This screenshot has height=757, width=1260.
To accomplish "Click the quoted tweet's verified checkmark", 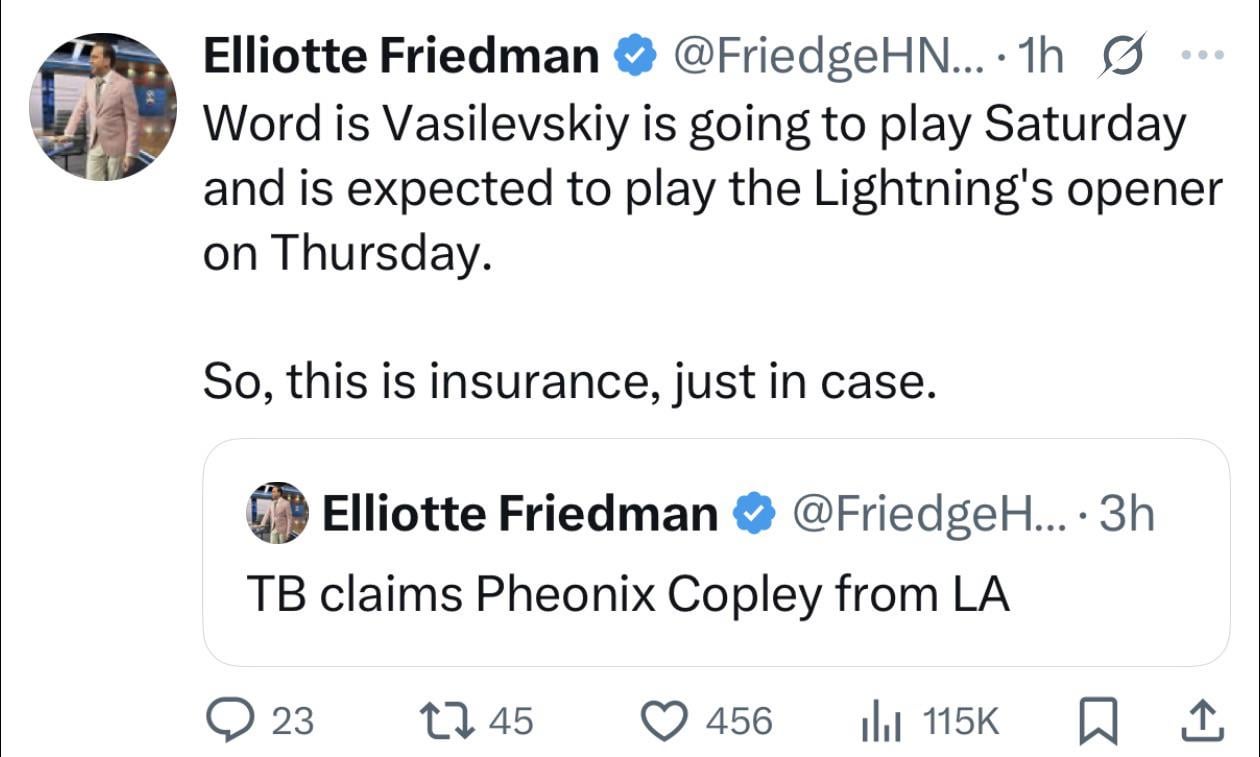I will coord(754,513).
